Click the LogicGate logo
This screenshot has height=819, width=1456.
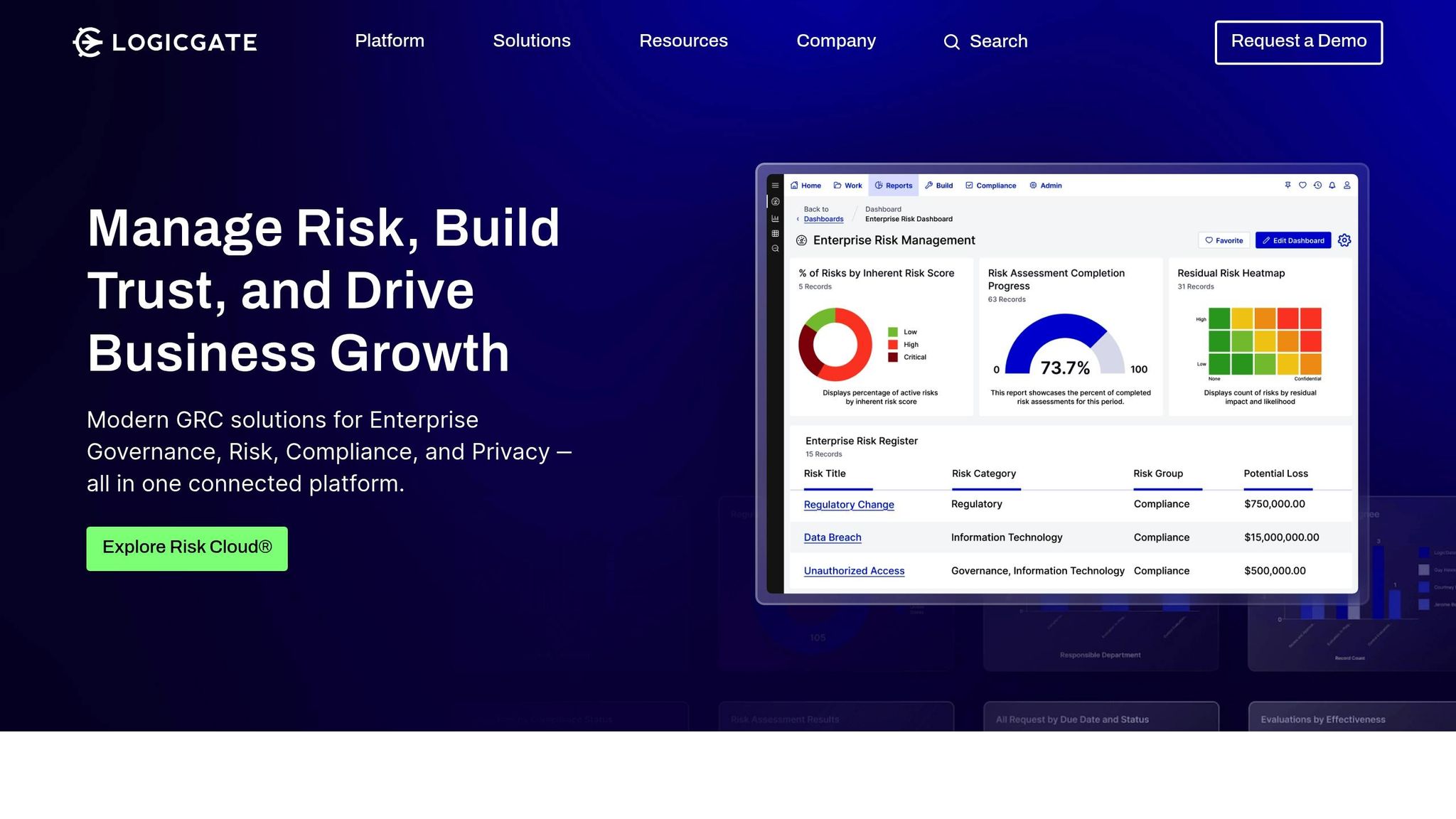click(165, 42)
